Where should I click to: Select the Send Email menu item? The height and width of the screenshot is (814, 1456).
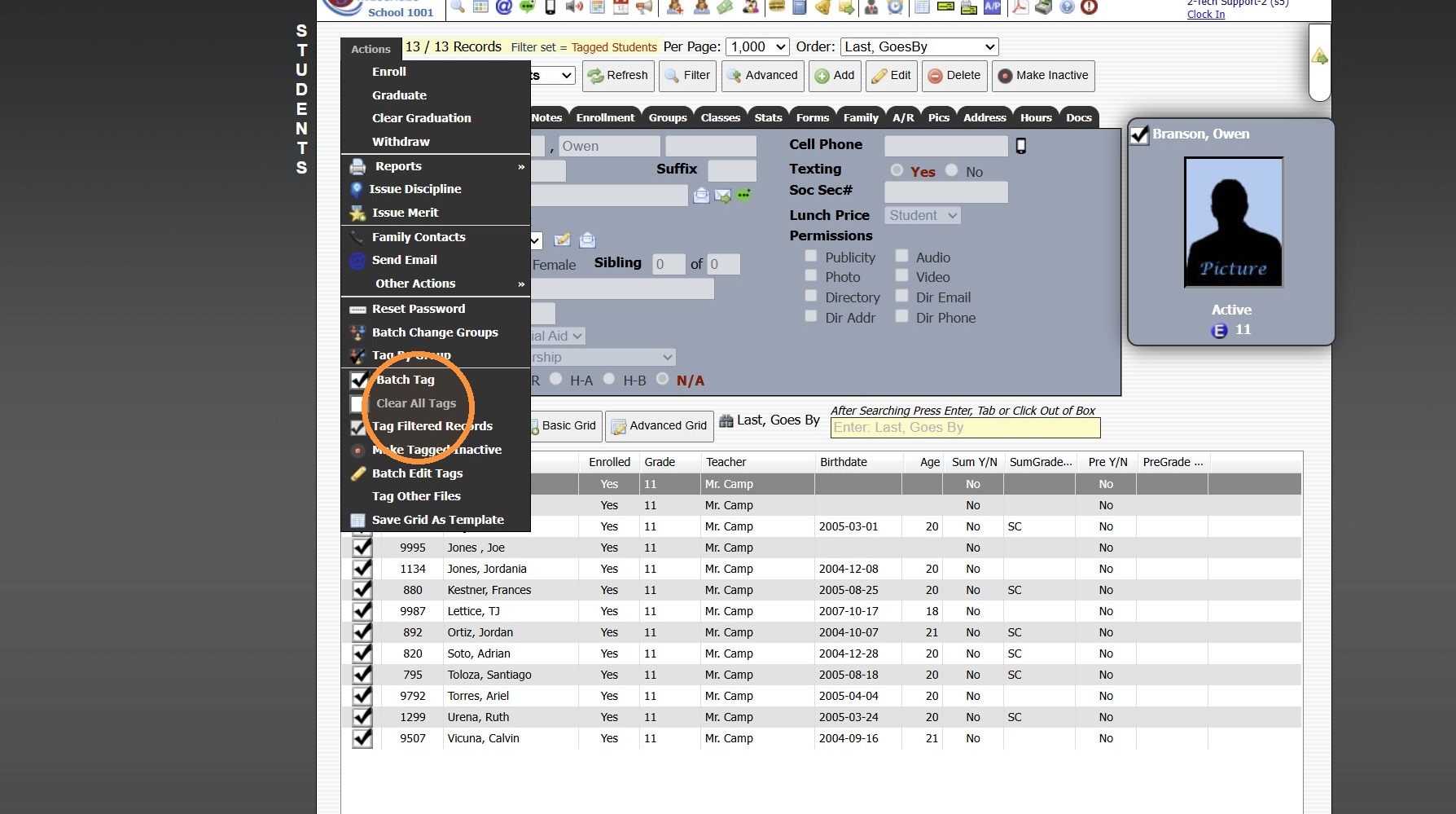(x=404, y=260)
